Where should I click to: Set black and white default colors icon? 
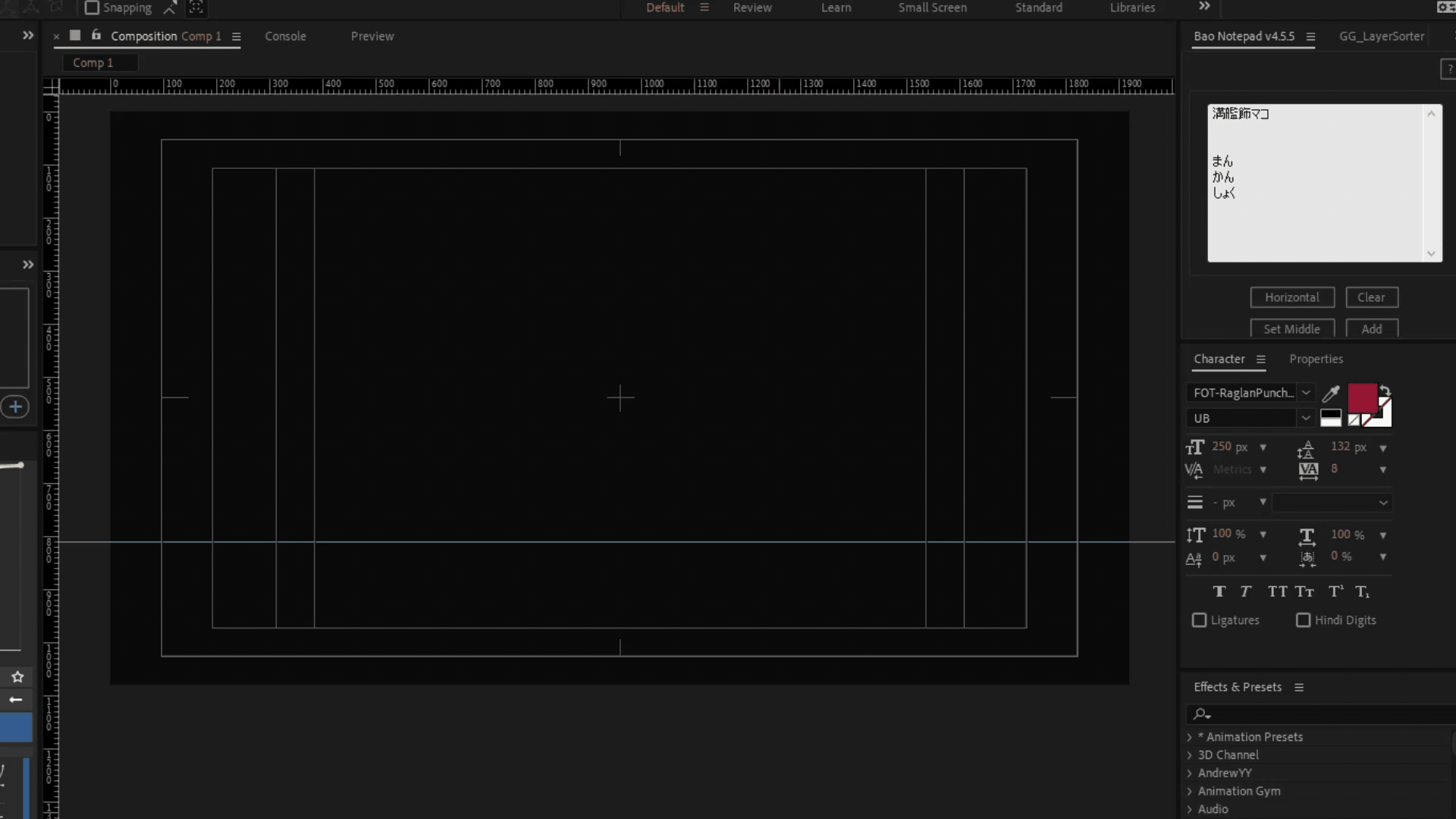tap(1331, 418)
